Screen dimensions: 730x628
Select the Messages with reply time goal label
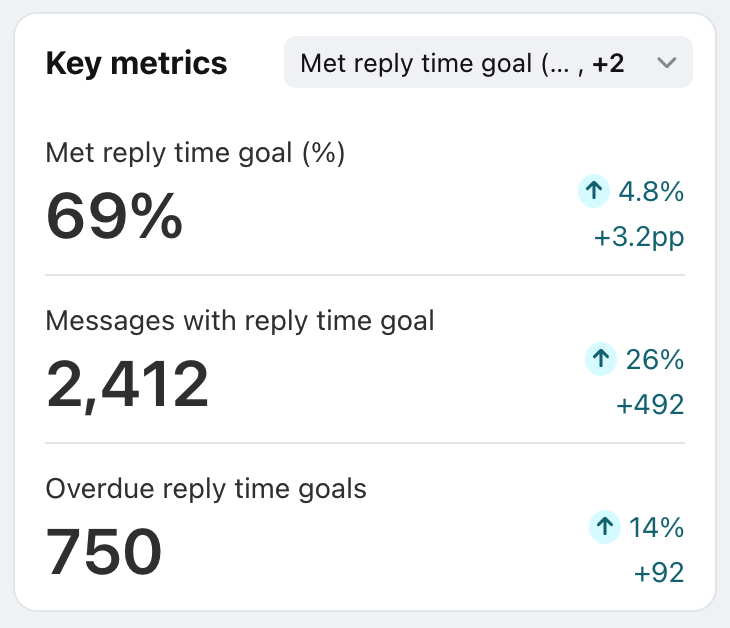[x=240, y=321]
